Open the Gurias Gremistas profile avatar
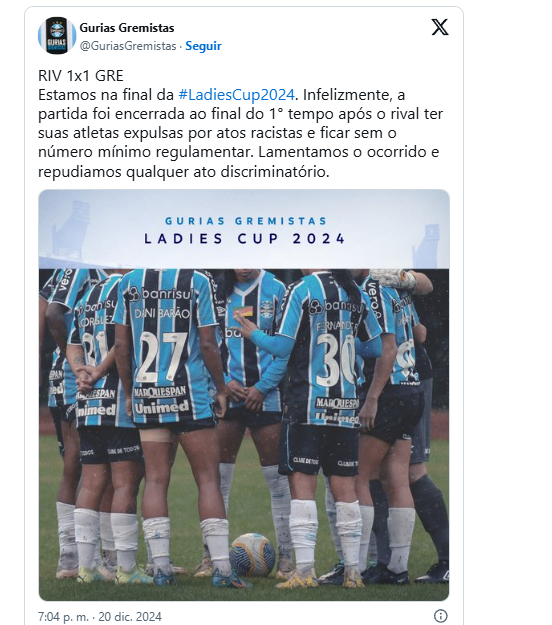Image resolution: width=552 pixels, height=625 pixels. tap(57, 35)
